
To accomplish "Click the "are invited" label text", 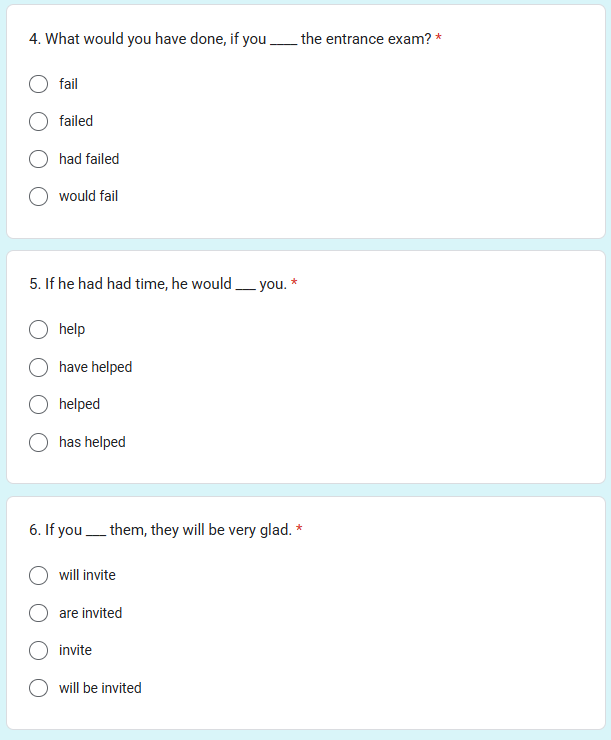I will 91,613.
